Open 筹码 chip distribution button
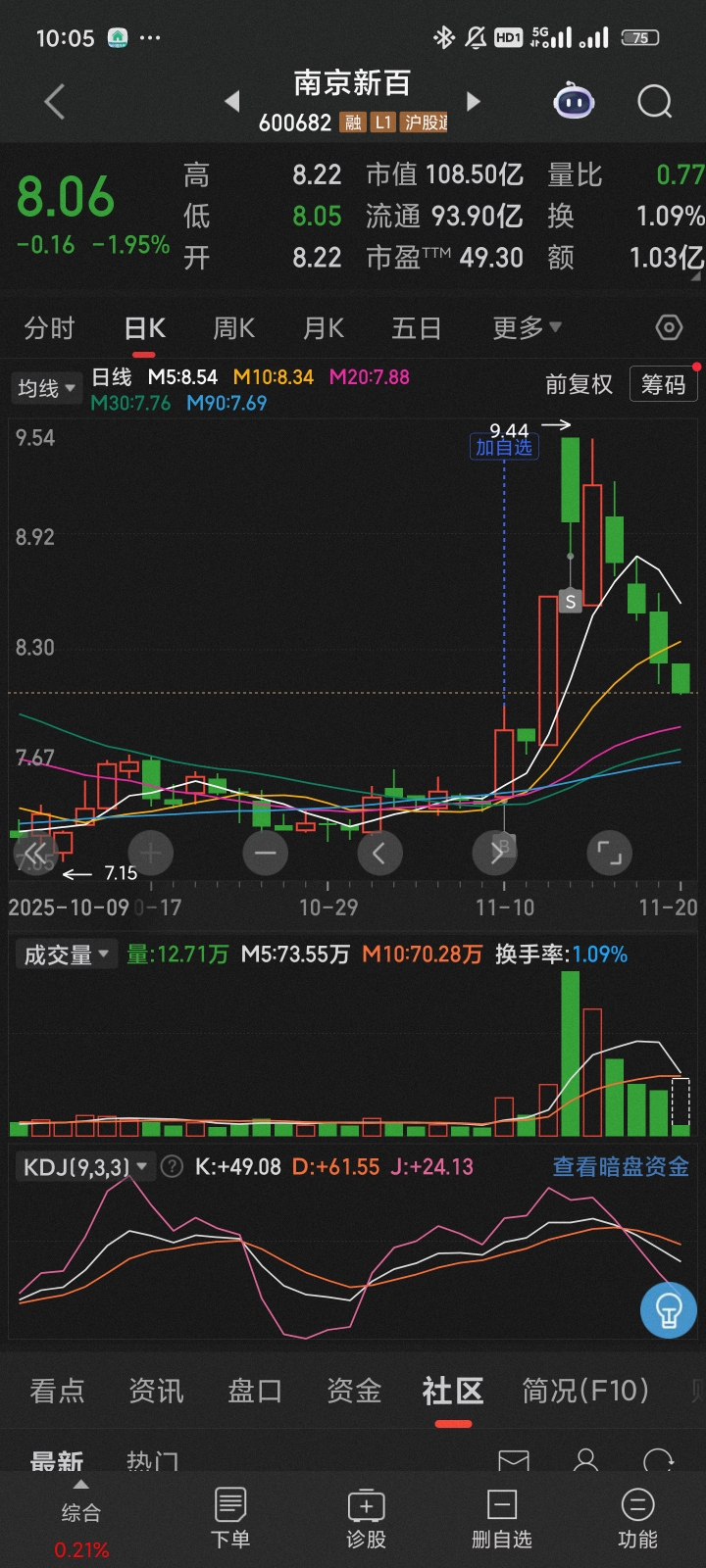This screenshot has height=1568, width=706. [x=664, y=384]
